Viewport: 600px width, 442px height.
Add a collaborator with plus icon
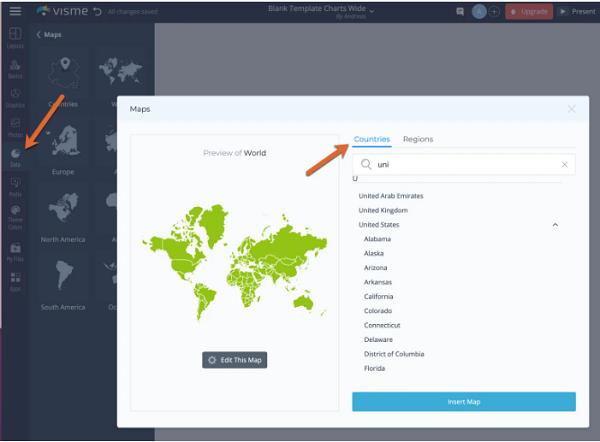[494, 12]
